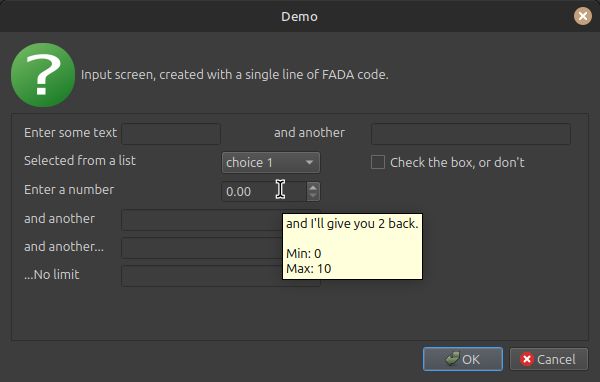The image size is (600, 382).
Task: Tick the 'Check the box, or don't' checkbox
Action: 378,162
